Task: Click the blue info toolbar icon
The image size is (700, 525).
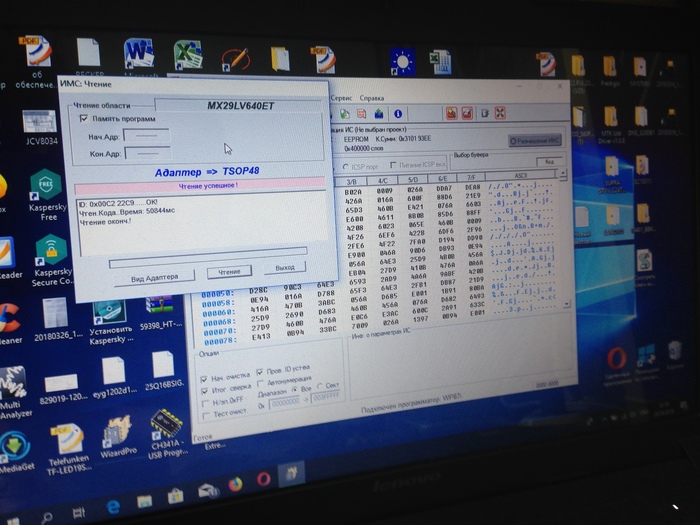Action: point(399,115)
